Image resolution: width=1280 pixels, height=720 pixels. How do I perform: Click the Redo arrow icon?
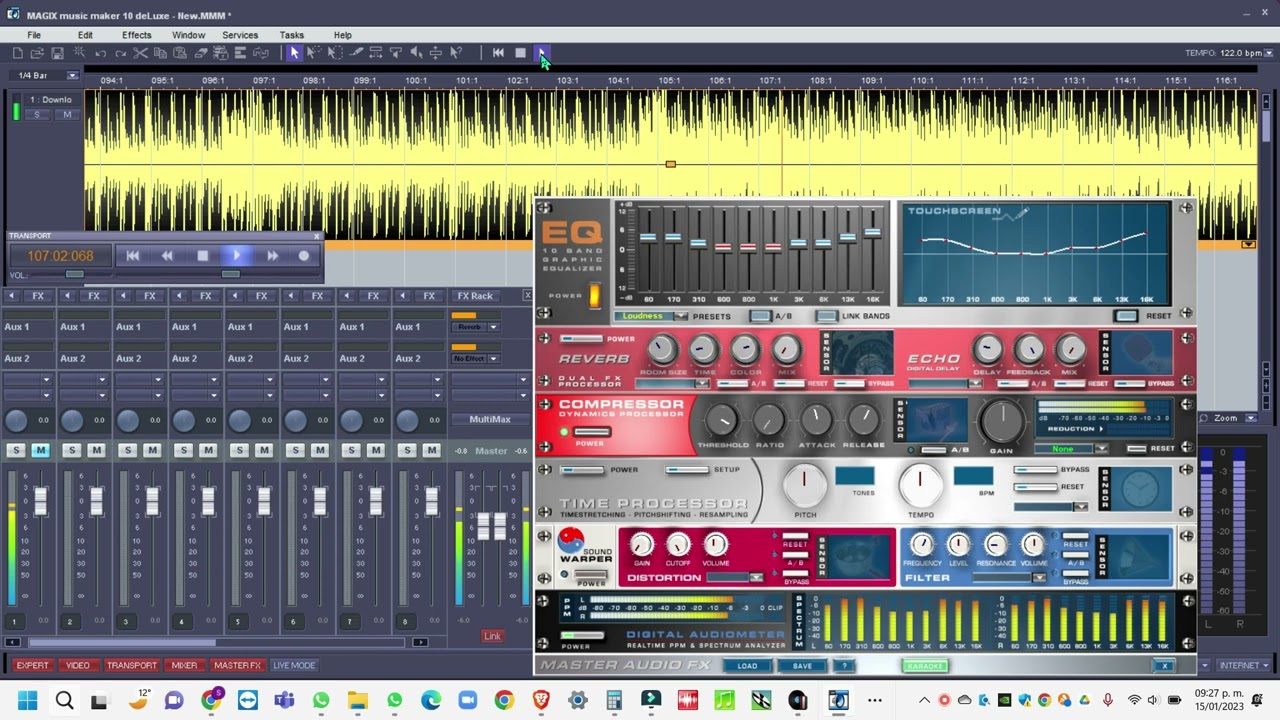pos(120,53)
